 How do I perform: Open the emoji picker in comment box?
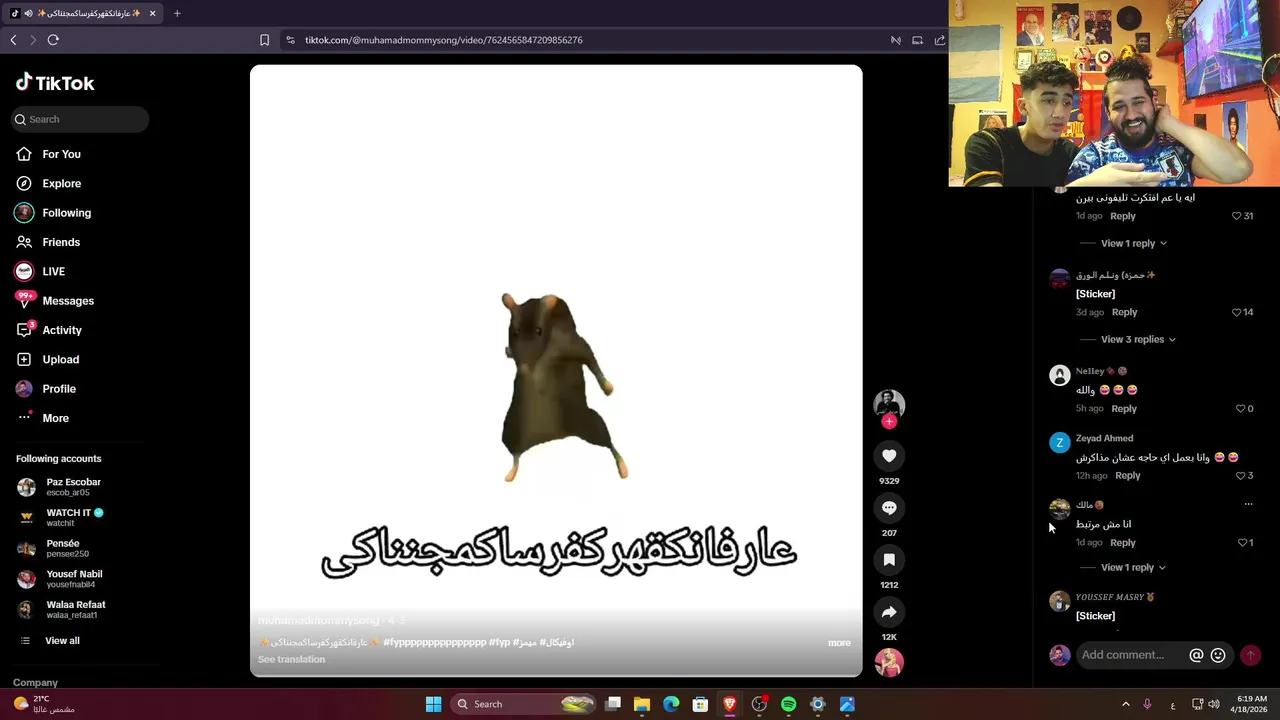click(1218, 655)
